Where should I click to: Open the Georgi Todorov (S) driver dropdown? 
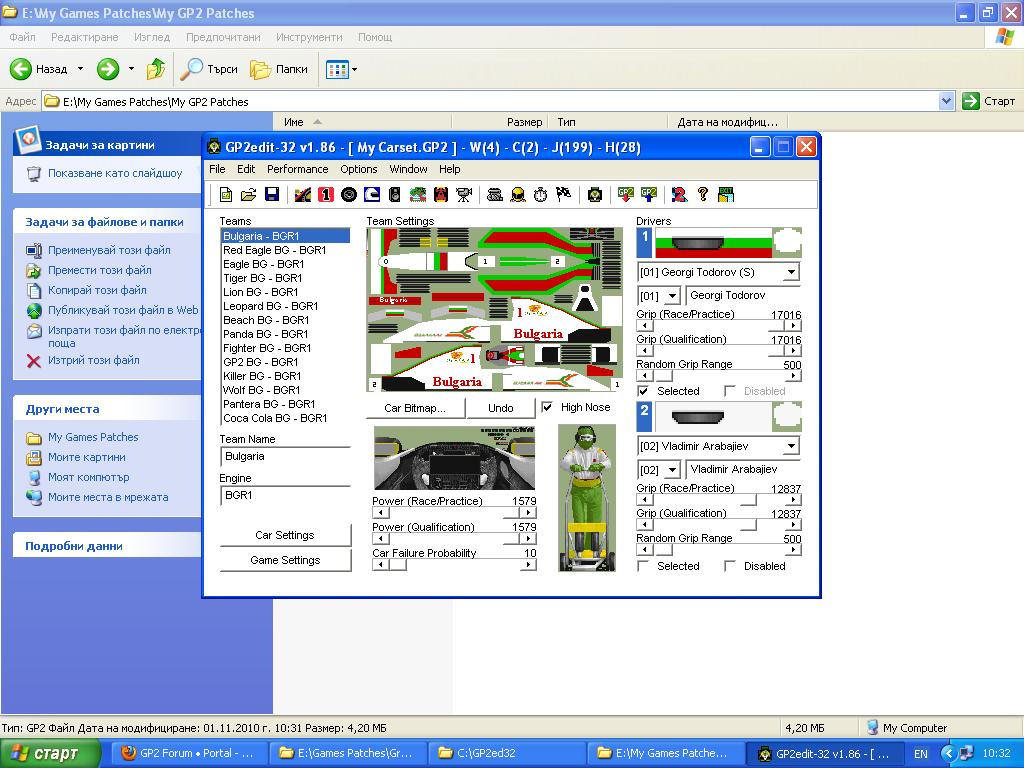[x=790, y=272]
